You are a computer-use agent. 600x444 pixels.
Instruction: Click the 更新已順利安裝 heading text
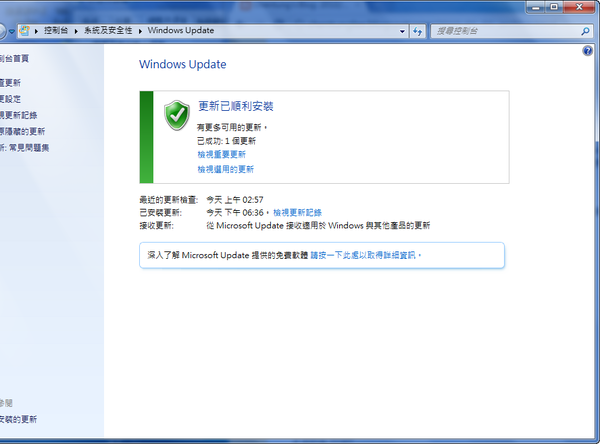tap(236, 106)
